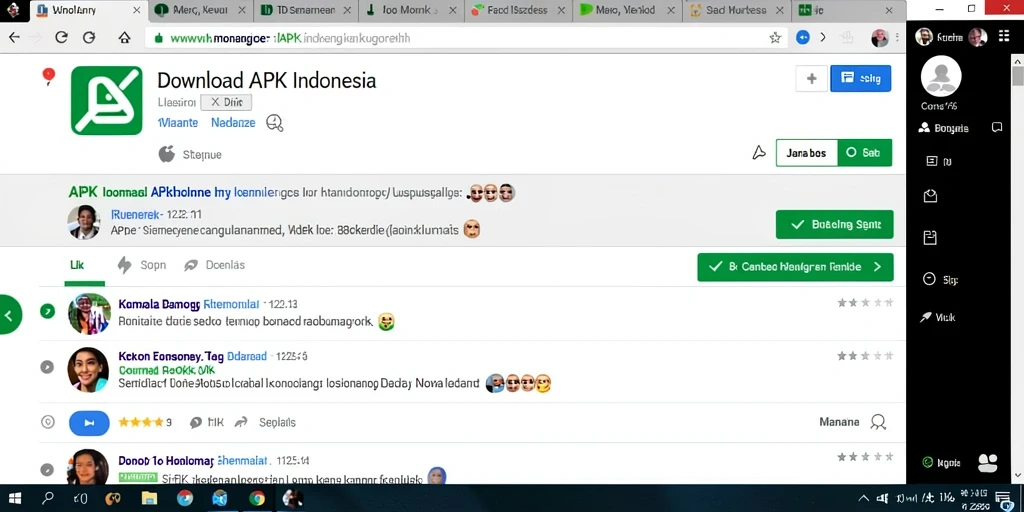Click red location pin beside app logo
Viewport: 1024px width, 512px height.
click(48, 76)
